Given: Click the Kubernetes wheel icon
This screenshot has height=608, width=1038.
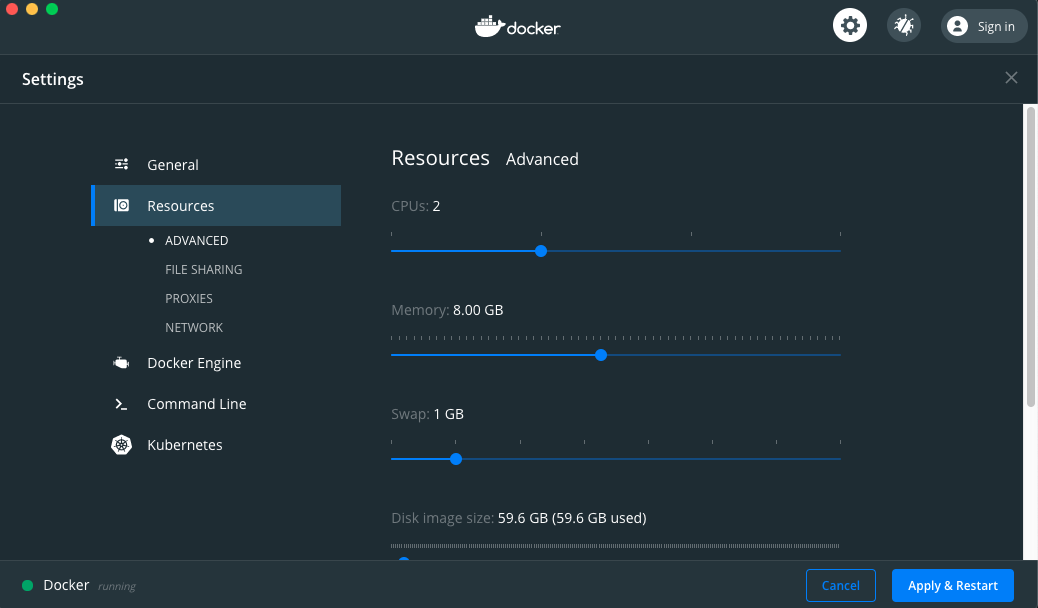Looking at the screenshot, I should (x=121, y=445).
